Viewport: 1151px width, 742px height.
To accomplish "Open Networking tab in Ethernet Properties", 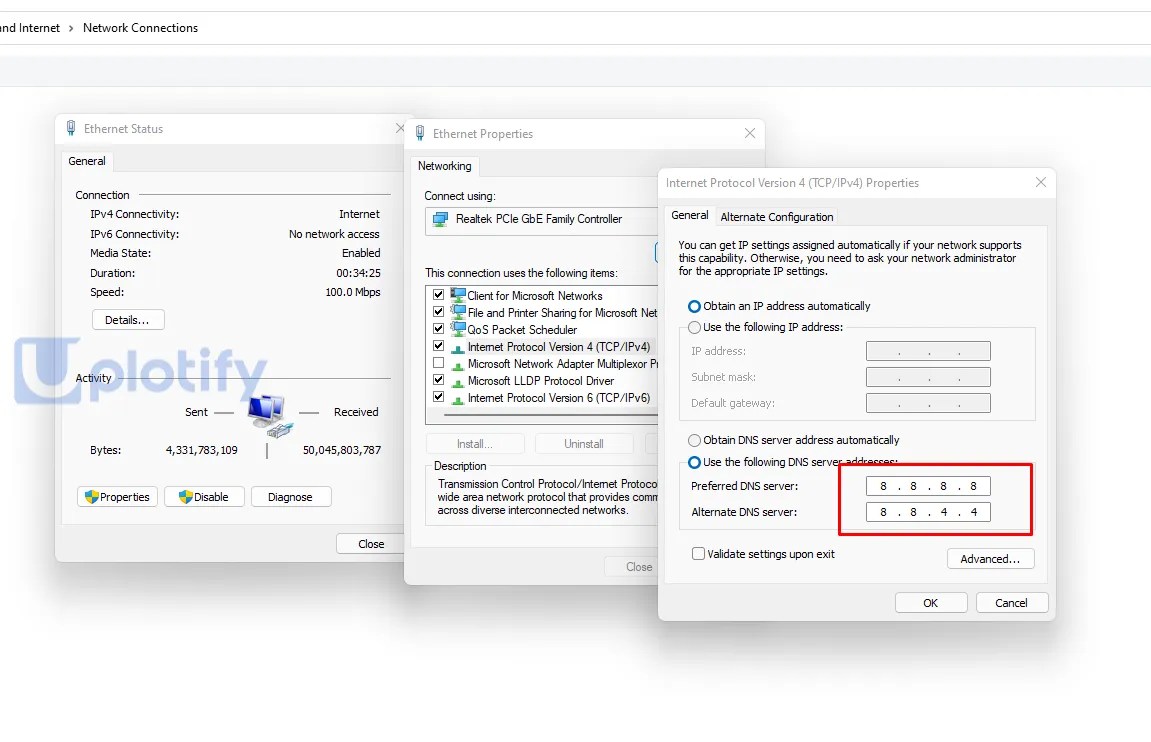I will (444, 166).
